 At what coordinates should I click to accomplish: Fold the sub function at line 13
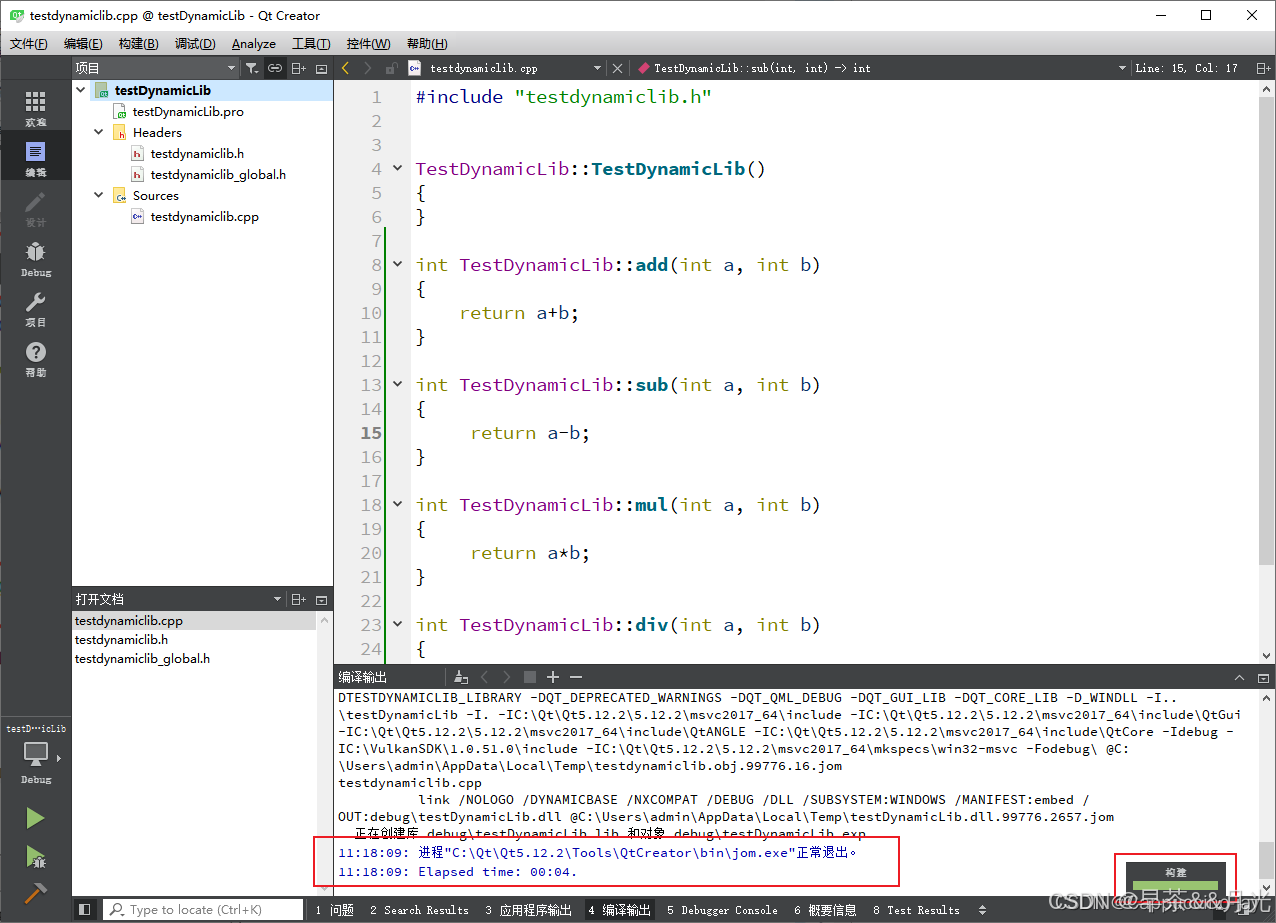pos(397,385)
